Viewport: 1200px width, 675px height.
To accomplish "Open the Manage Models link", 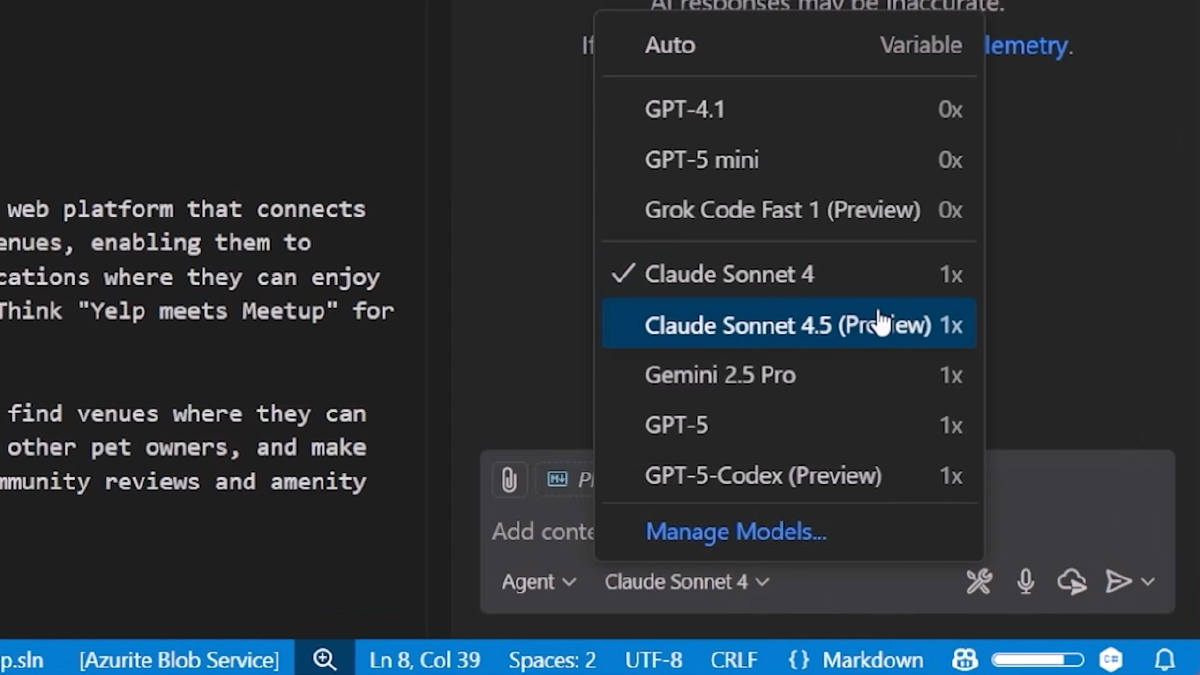I will [736, 532].
